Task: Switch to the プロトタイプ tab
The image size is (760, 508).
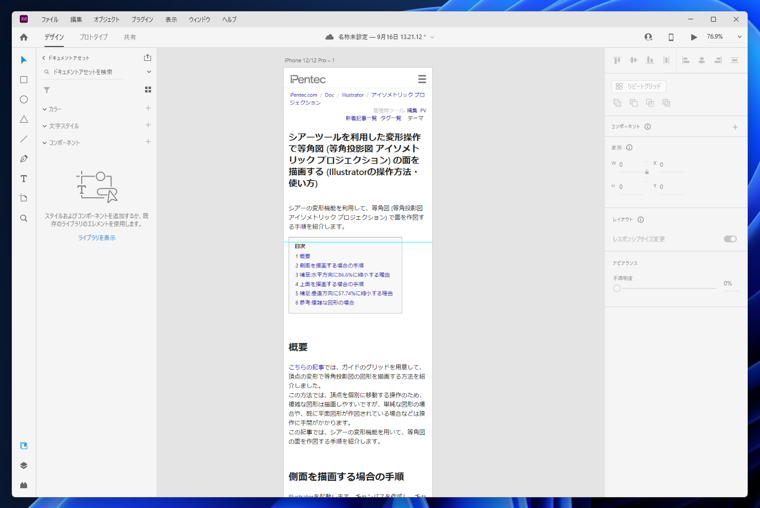Action: point(94,37)
